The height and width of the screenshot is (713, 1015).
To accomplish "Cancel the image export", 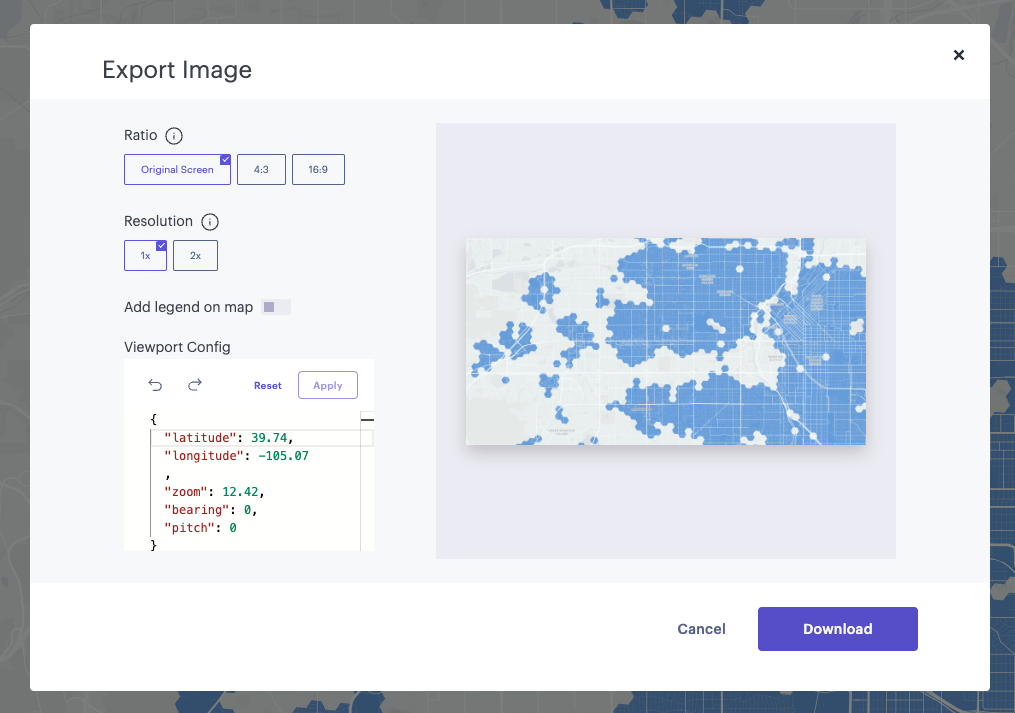I will click(x=701, y=629).
